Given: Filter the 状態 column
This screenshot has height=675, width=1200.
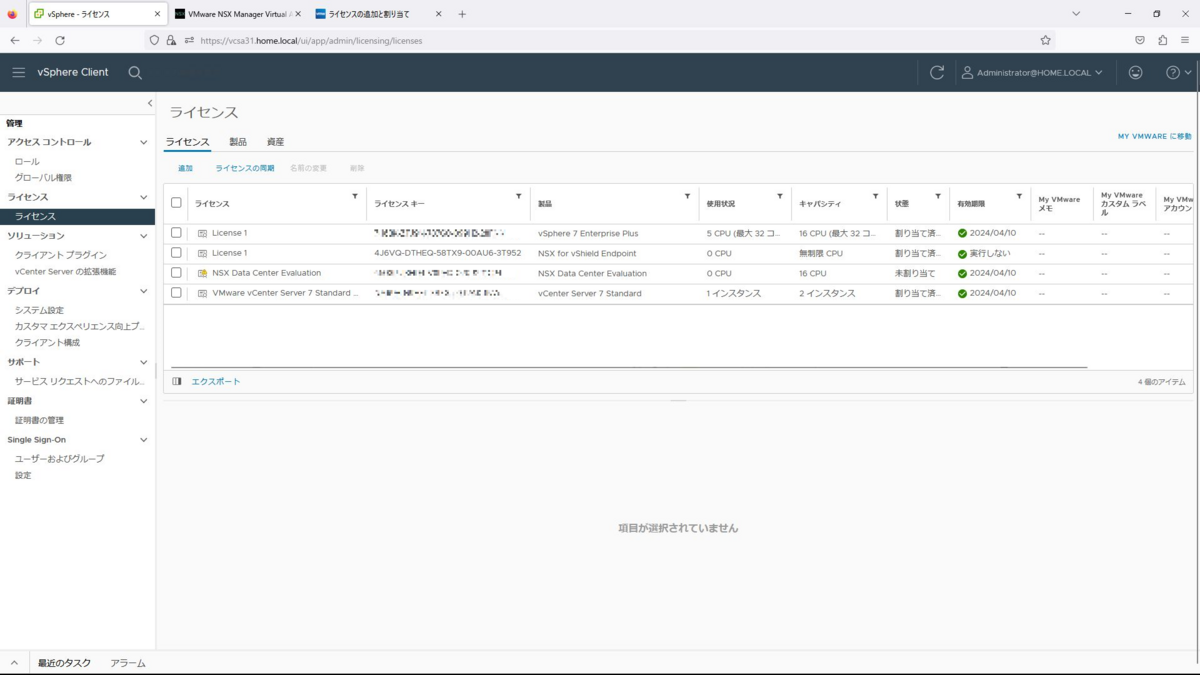Looking at the screenshot, I should point(938,196).
